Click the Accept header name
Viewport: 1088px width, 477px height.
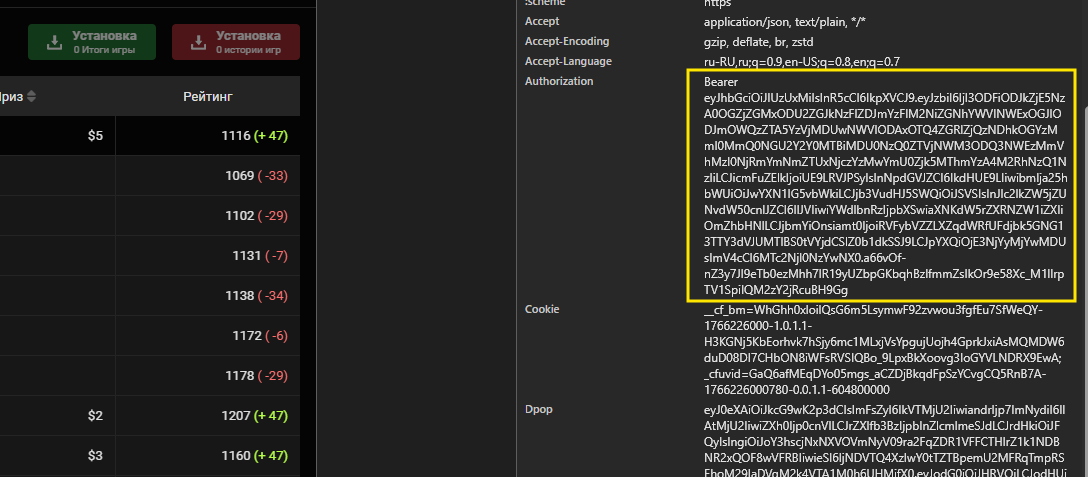point(542,22)
